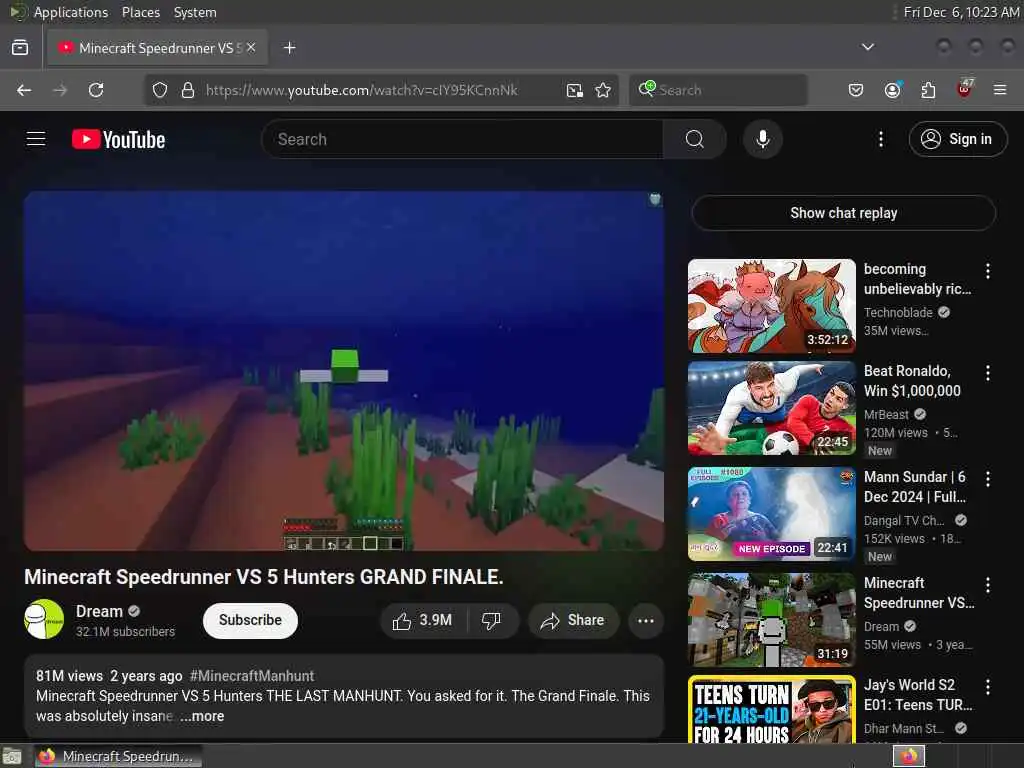Click Dream channel avatar
This screenshot has height=768, width=1024.
[x=44, y=619]
